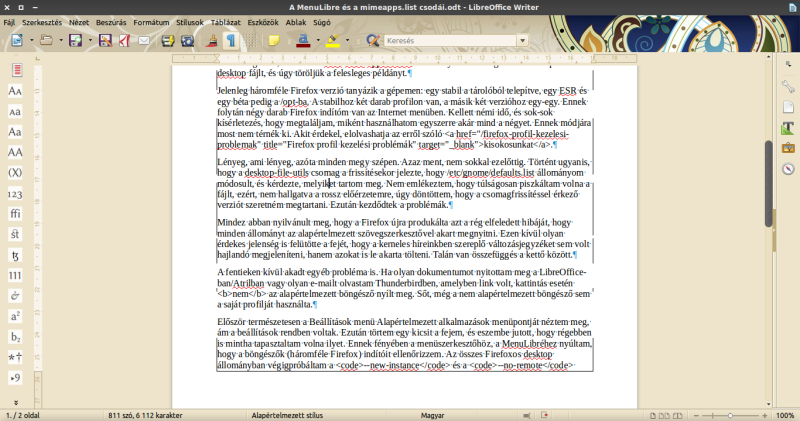Attach document to e-mail
Viewport: 800px width, 421px height.
[144, 40]
